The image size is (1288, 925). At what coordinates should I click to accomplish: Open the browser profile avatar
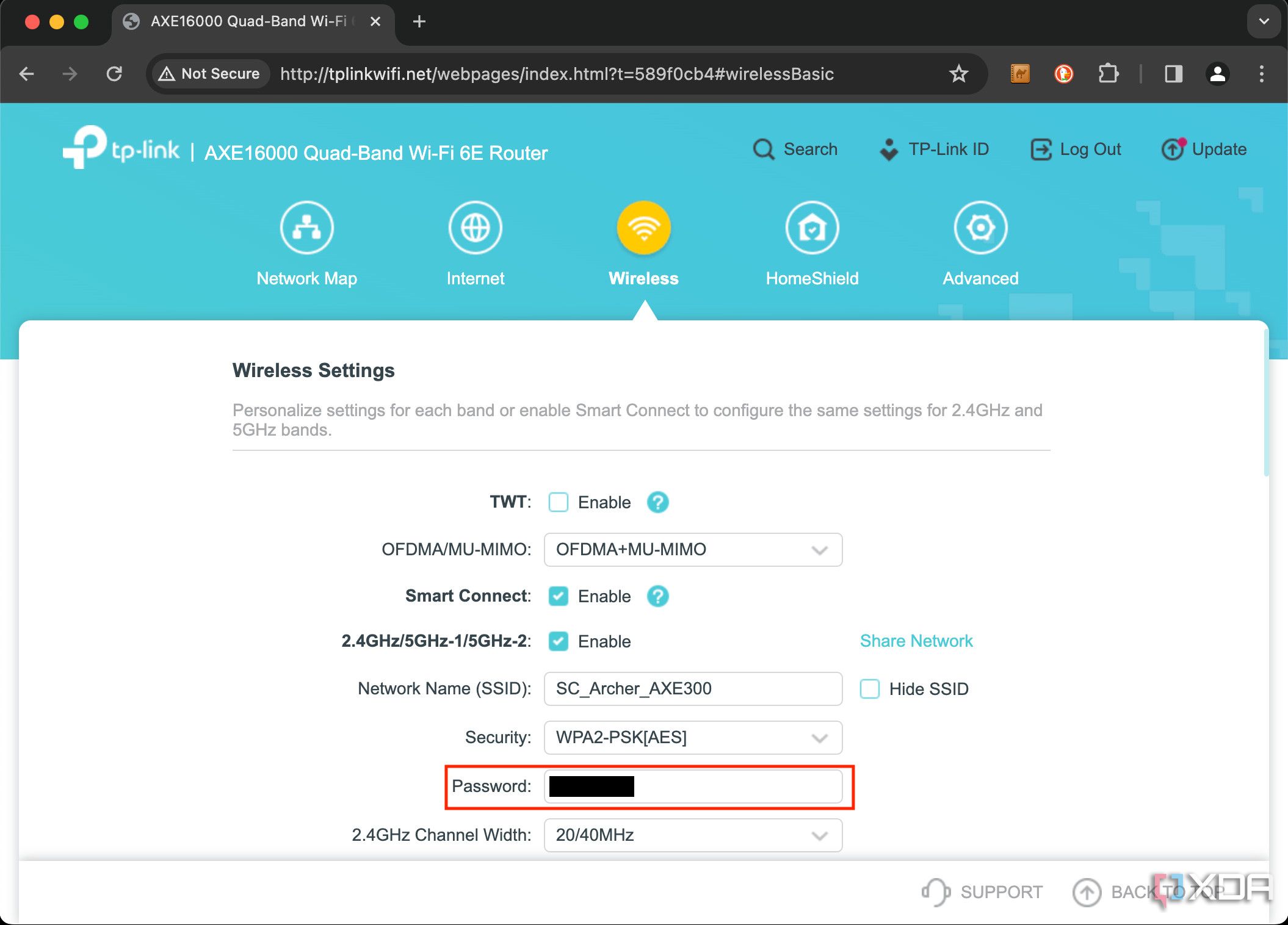1217,74
